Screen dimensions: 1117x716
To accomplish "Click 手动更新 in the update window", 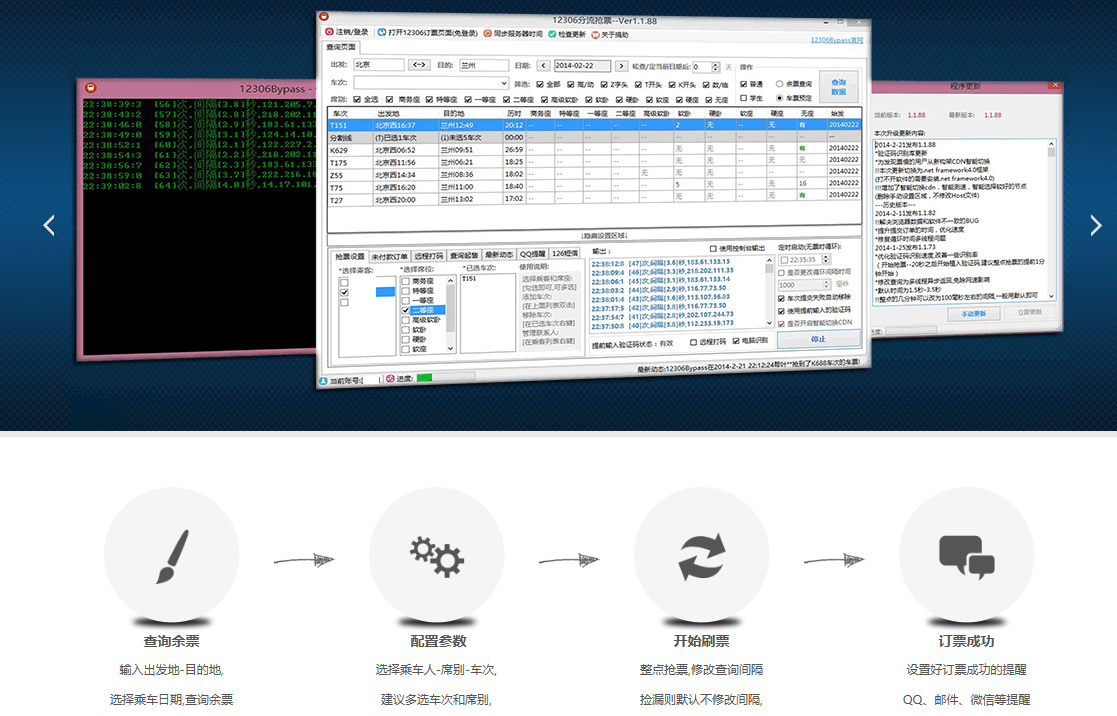I will coord(974,313).
